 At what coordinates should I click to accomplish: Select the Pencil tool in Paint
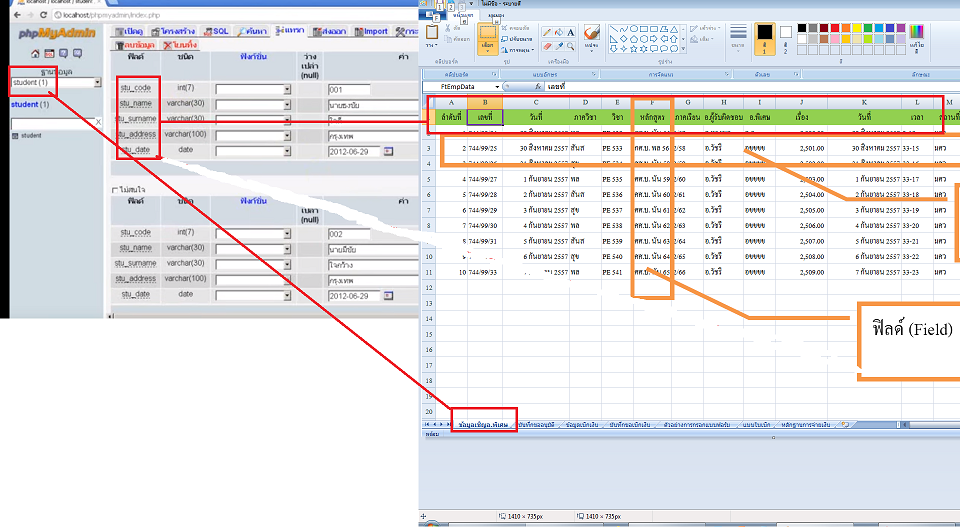[x=547, y=32]
